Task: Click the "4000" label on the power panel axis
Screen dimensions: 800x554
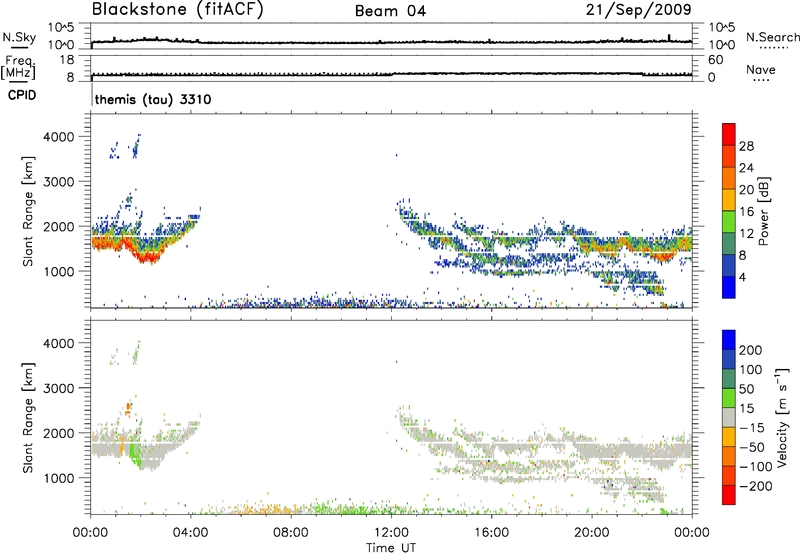Action: [59, 137]
